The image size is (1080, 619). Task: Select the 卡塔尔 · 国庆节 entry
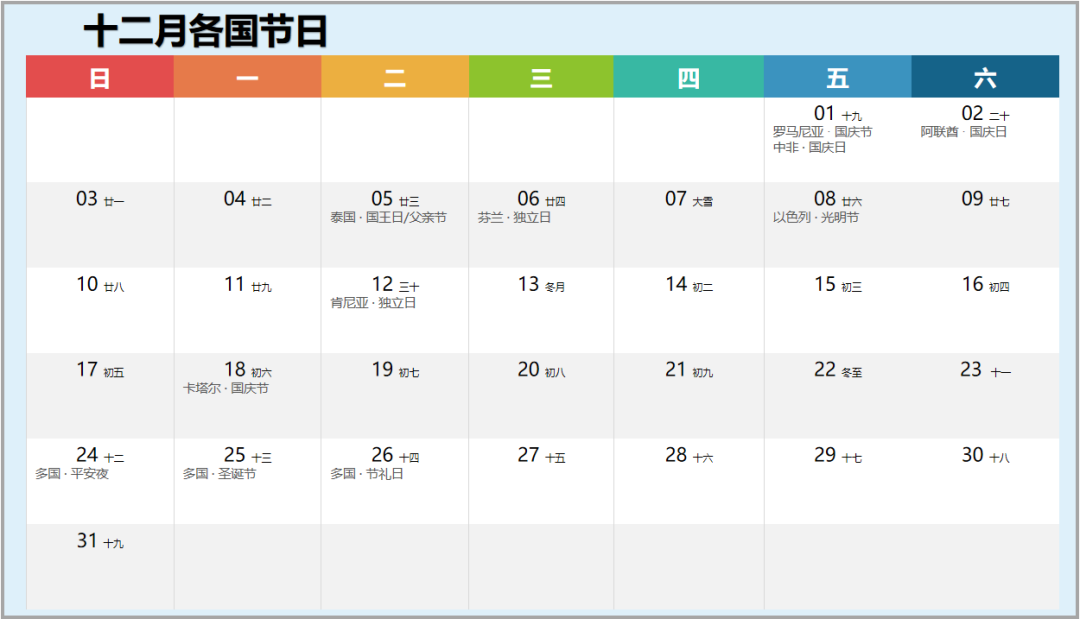point(225,389)
